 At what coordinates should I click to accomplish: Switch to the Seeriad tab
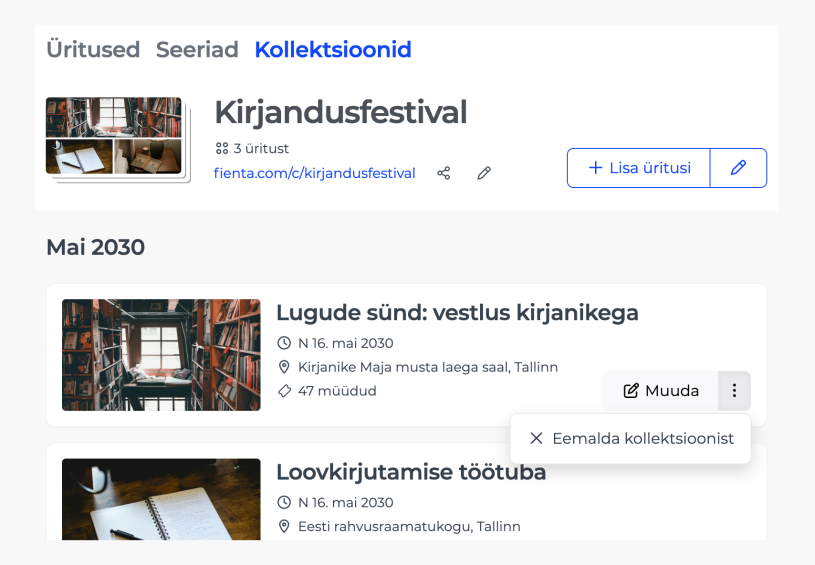[x=197, y=50]
